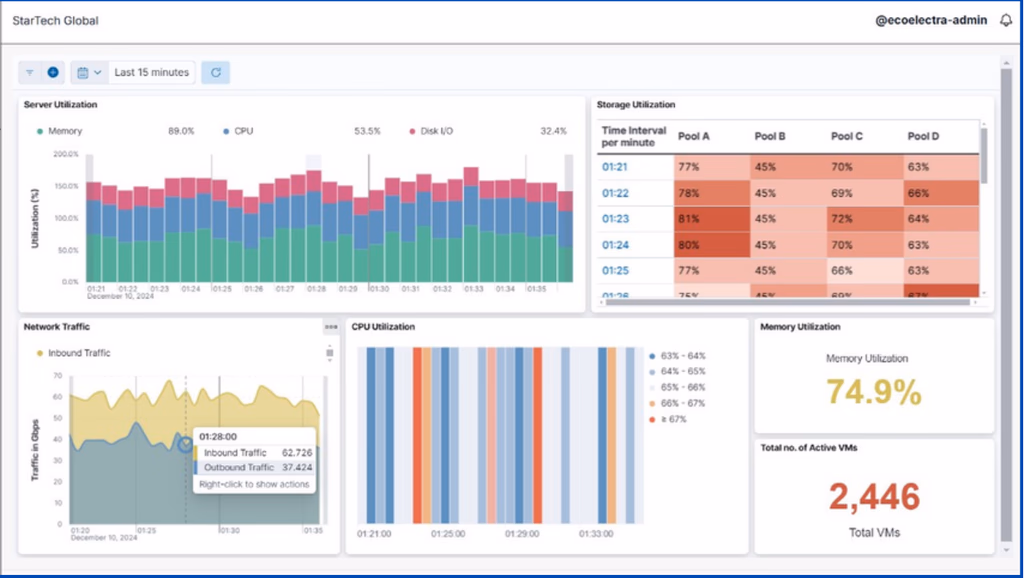
Task: Toggle the Network Traffic legend list icon
Action: coord(330,353)
